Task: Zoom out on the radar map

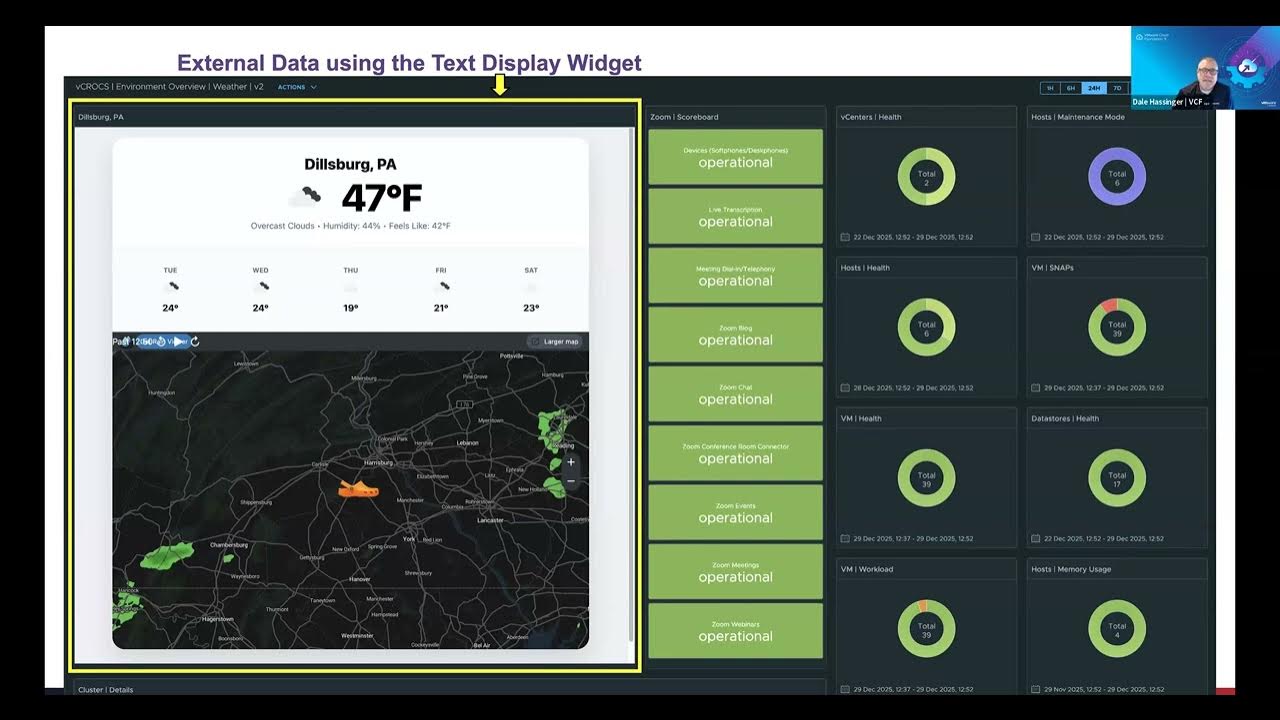Action: pyautogui.click(x=571, y=481)
